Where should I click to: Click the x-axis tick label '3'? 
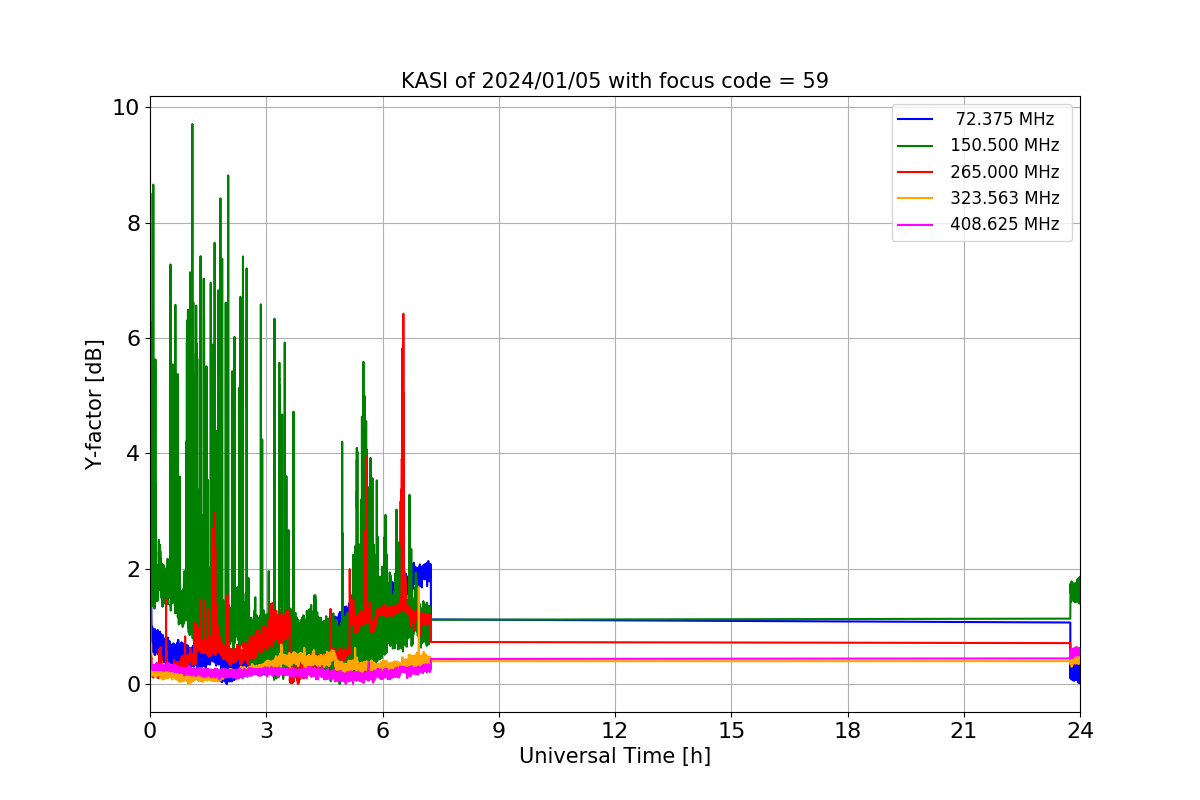[266, 731]
